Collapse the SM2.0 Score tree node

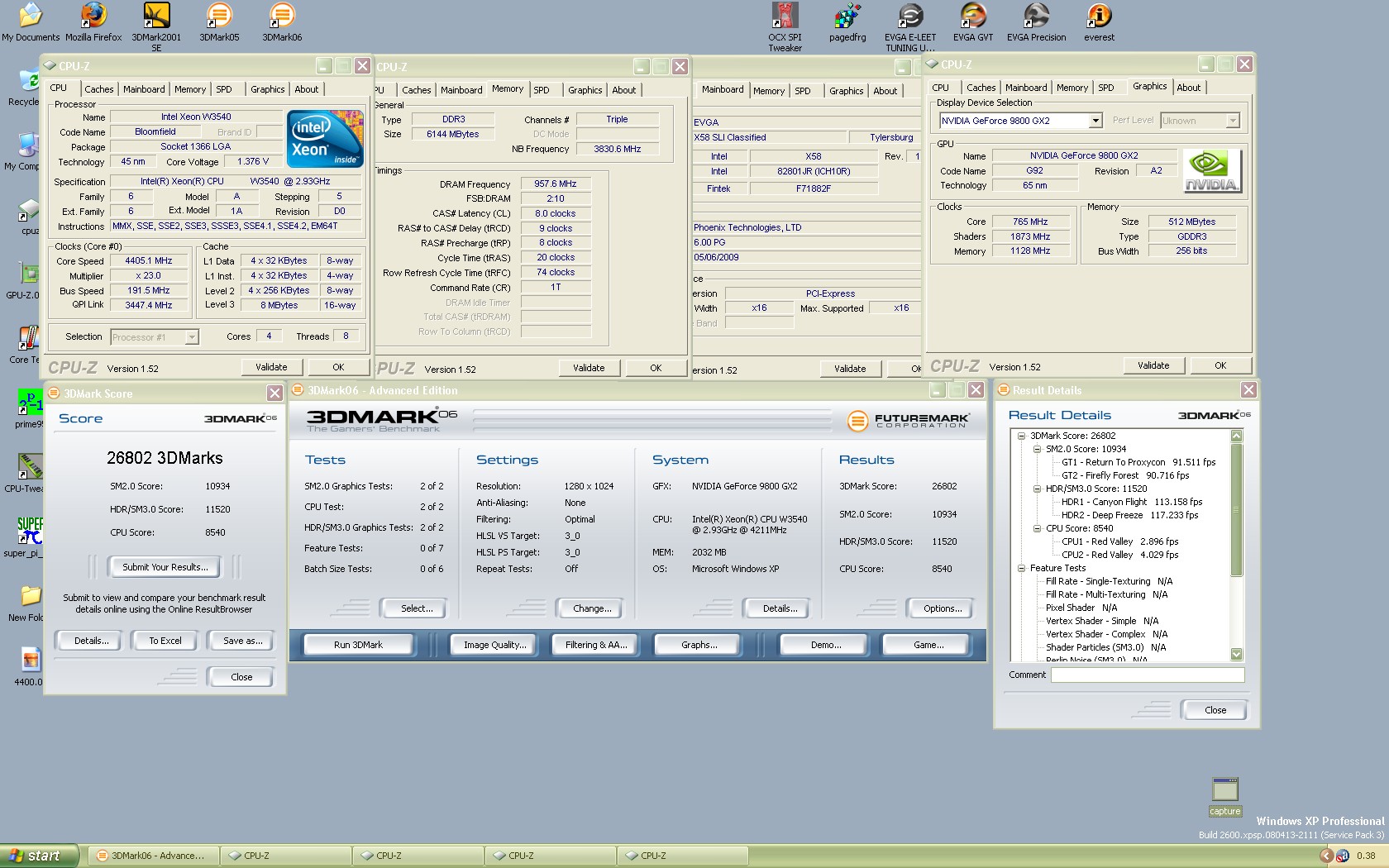click(1037, 449)
